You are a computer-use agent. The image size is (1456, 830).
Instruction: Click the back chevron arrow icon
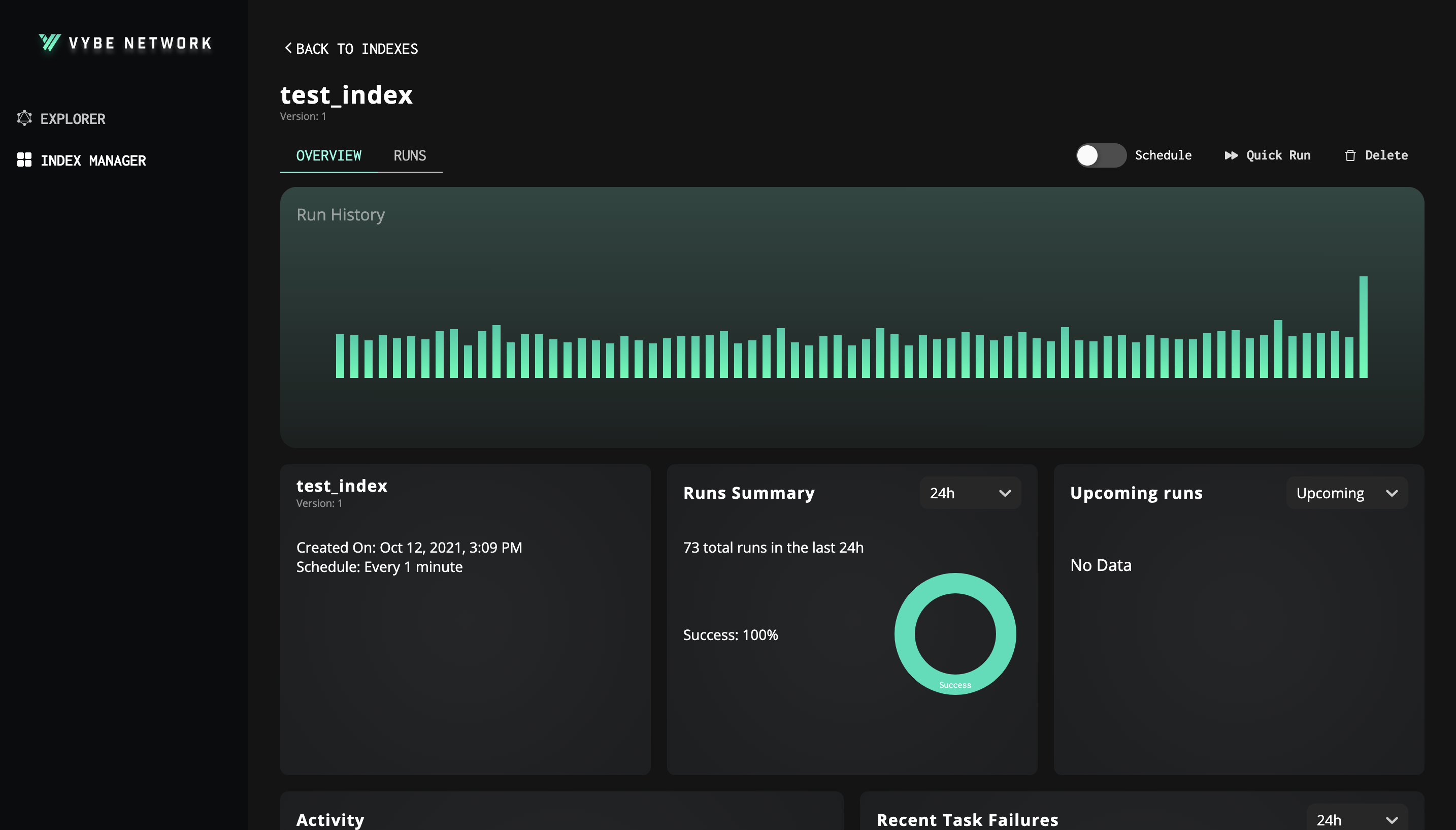click(288, 48)
